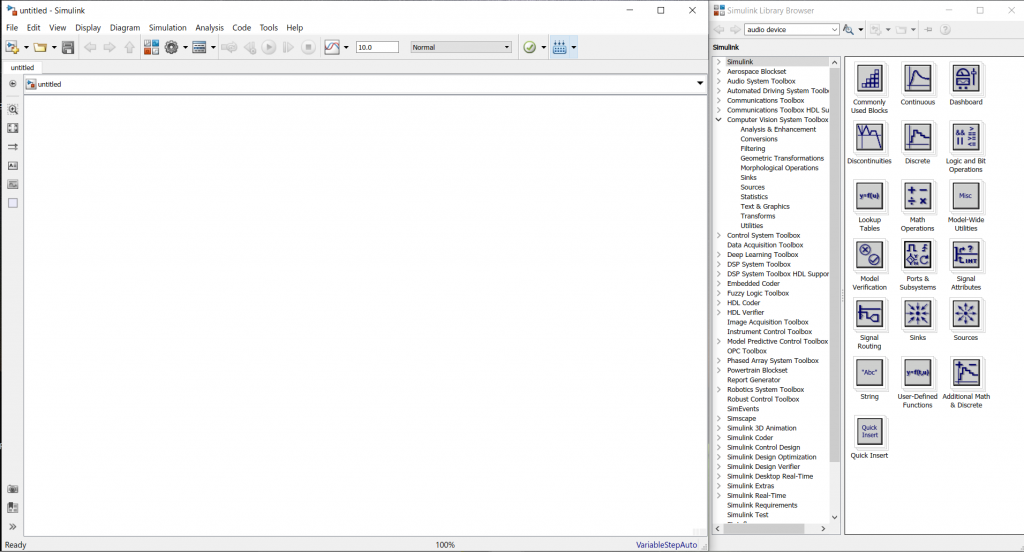Expand the Control System Toolbox node
1024x552 pixels.
(x=719, y=235)
